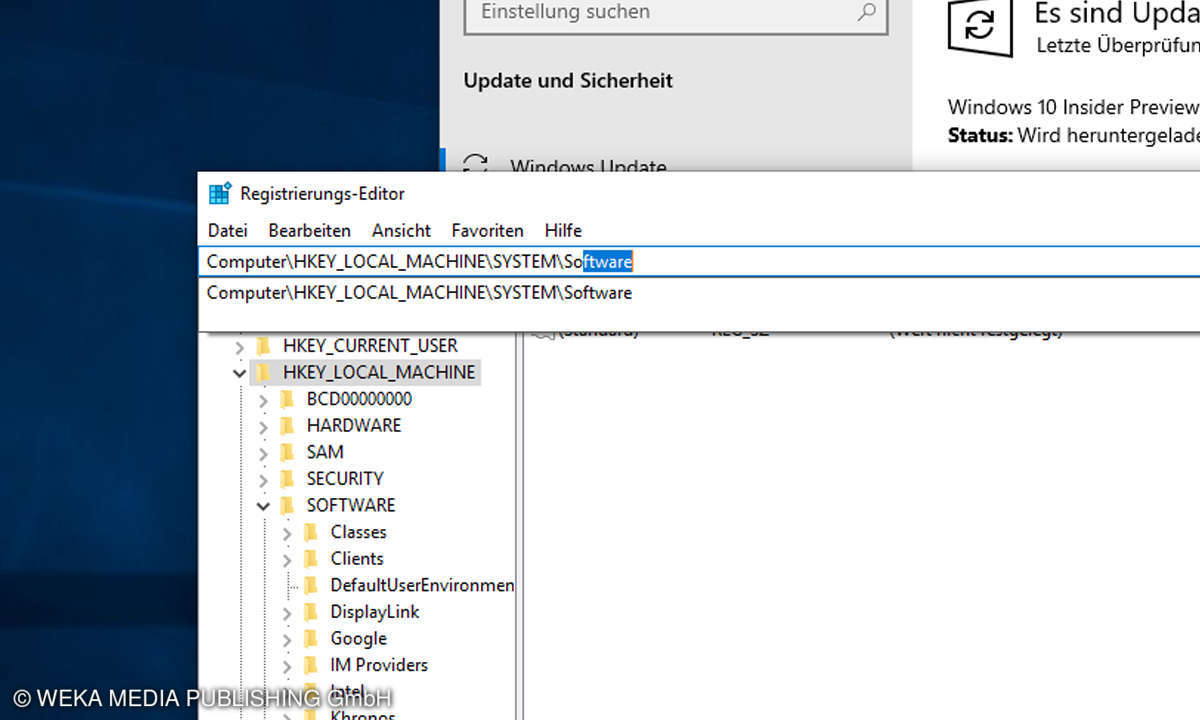Expand the Clients key

coord(287,559)
